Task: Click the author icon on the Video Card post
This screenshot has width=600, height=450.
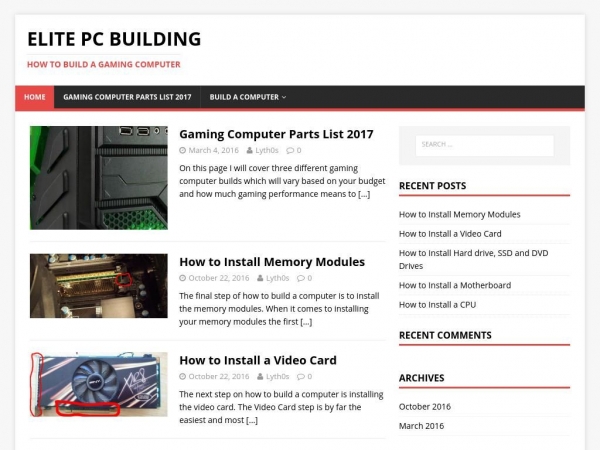Action: (x=260, y=377)
